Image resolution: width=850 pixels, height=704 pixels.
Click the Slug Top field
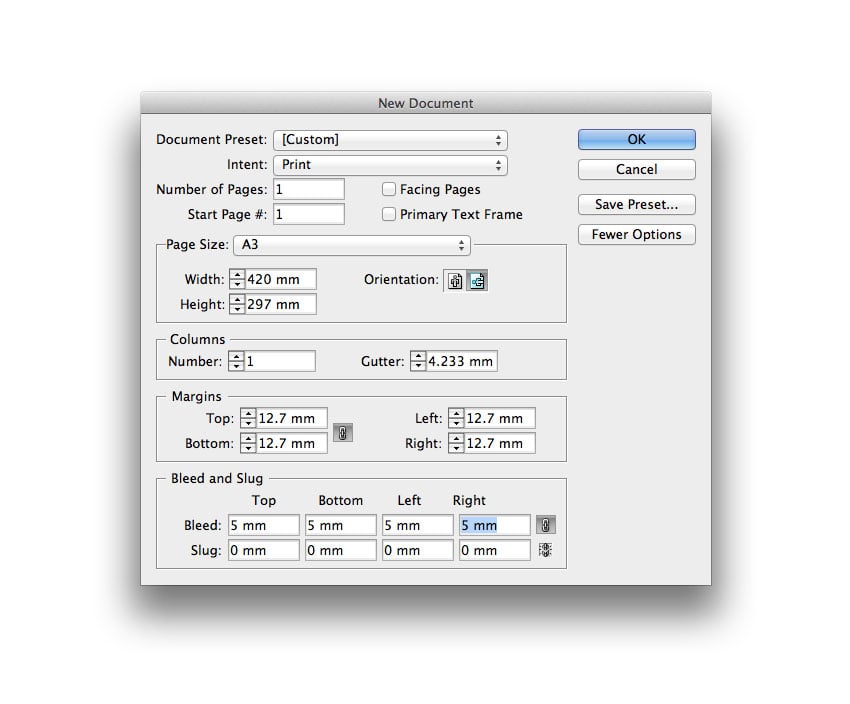[264, 550]
